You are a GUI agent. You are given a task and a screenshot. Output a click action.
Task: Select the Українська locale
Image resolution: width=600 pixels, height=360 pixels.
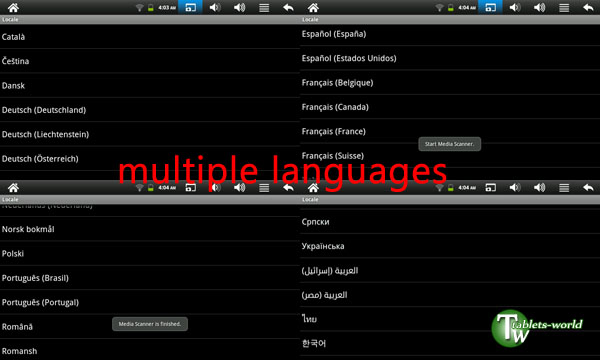(x=450, y=246)
